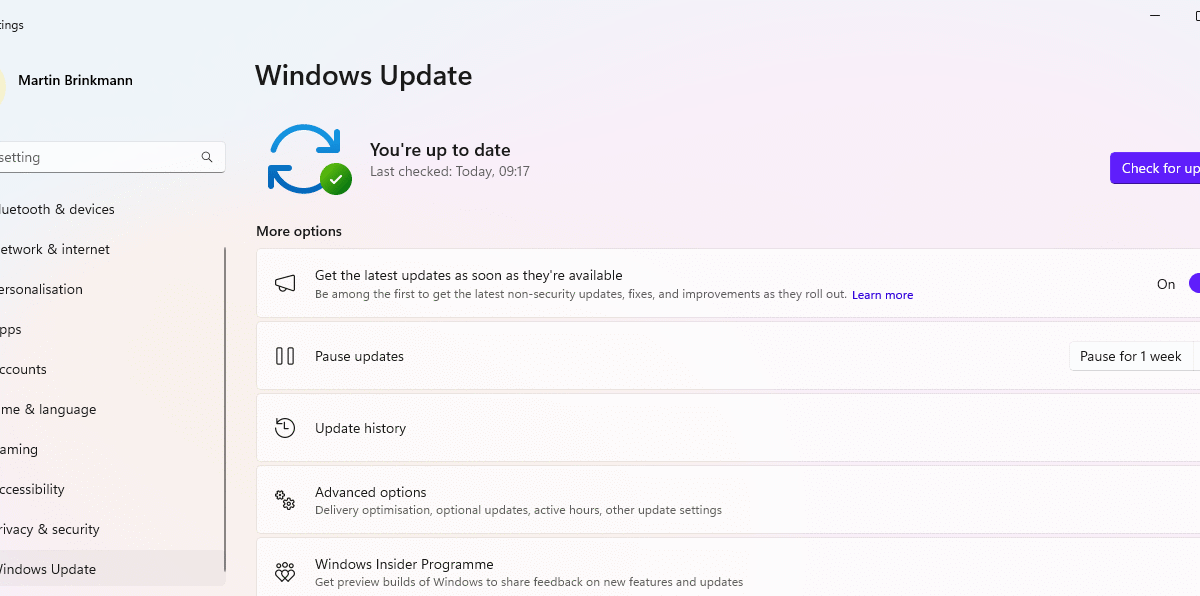Click the green checkmark badge on update icon
This screenshot has width=1200, height=596.
pos(336,179)
